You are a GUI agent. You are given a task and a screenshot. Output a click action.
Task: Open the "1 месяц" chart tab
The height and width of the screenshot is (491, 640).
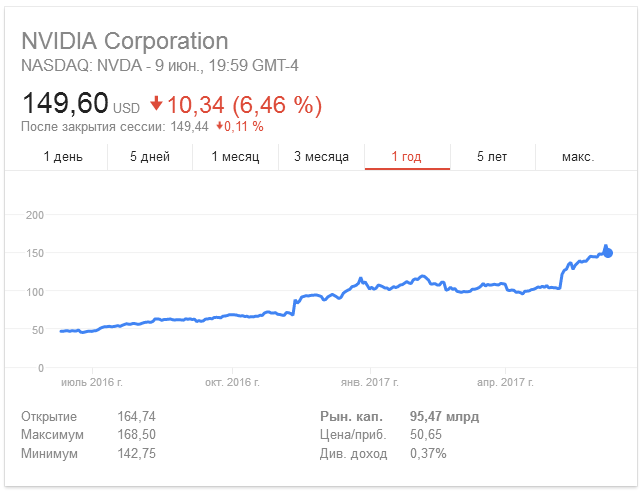[235, 157]
